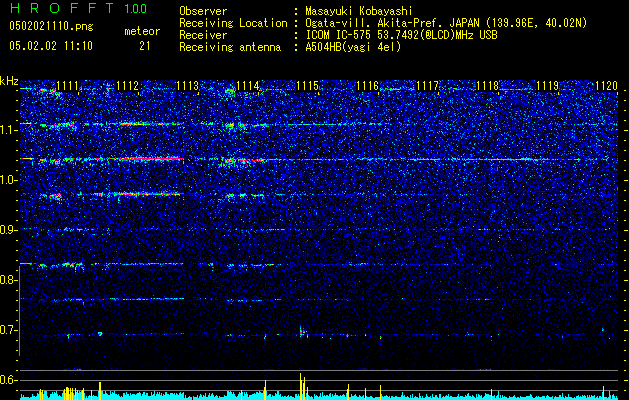The width and height of the screenshot is (629, 400).
Task: Click the 1116 time marker
Action: pos(367,86)
